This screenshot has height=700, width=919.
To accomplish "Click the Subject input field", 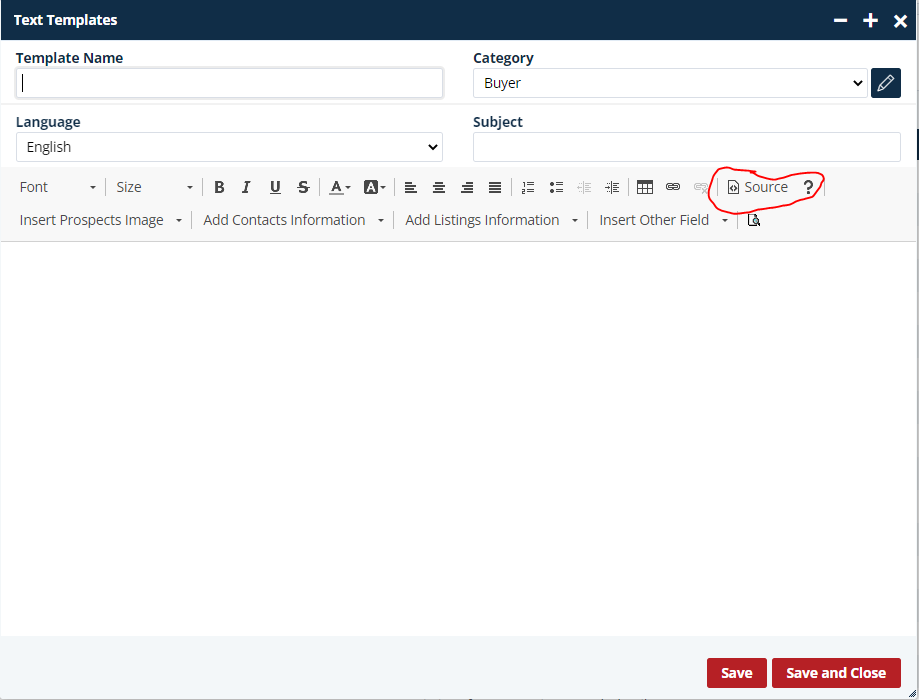I will pos(686,147).
